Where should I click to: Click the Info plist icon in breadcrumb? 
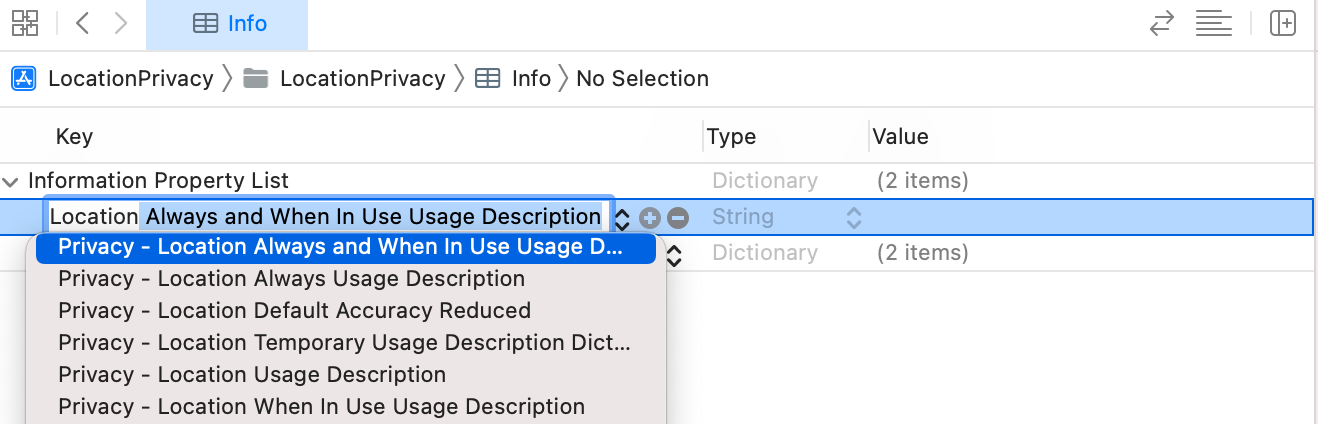click(x=488, y=78)
